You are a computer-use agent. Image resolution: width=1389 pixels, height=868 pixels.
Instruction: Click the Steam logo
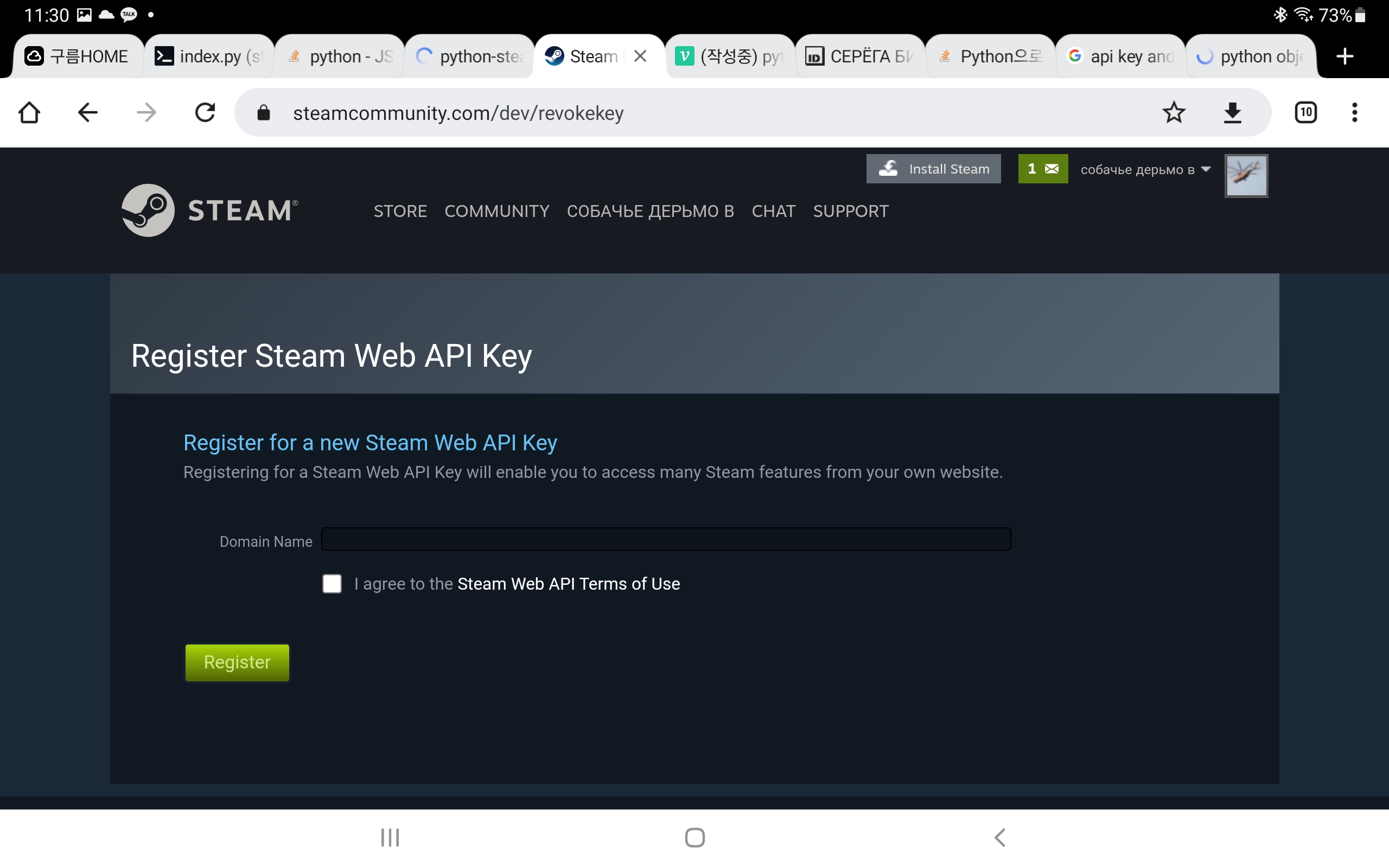click(210, 210)
